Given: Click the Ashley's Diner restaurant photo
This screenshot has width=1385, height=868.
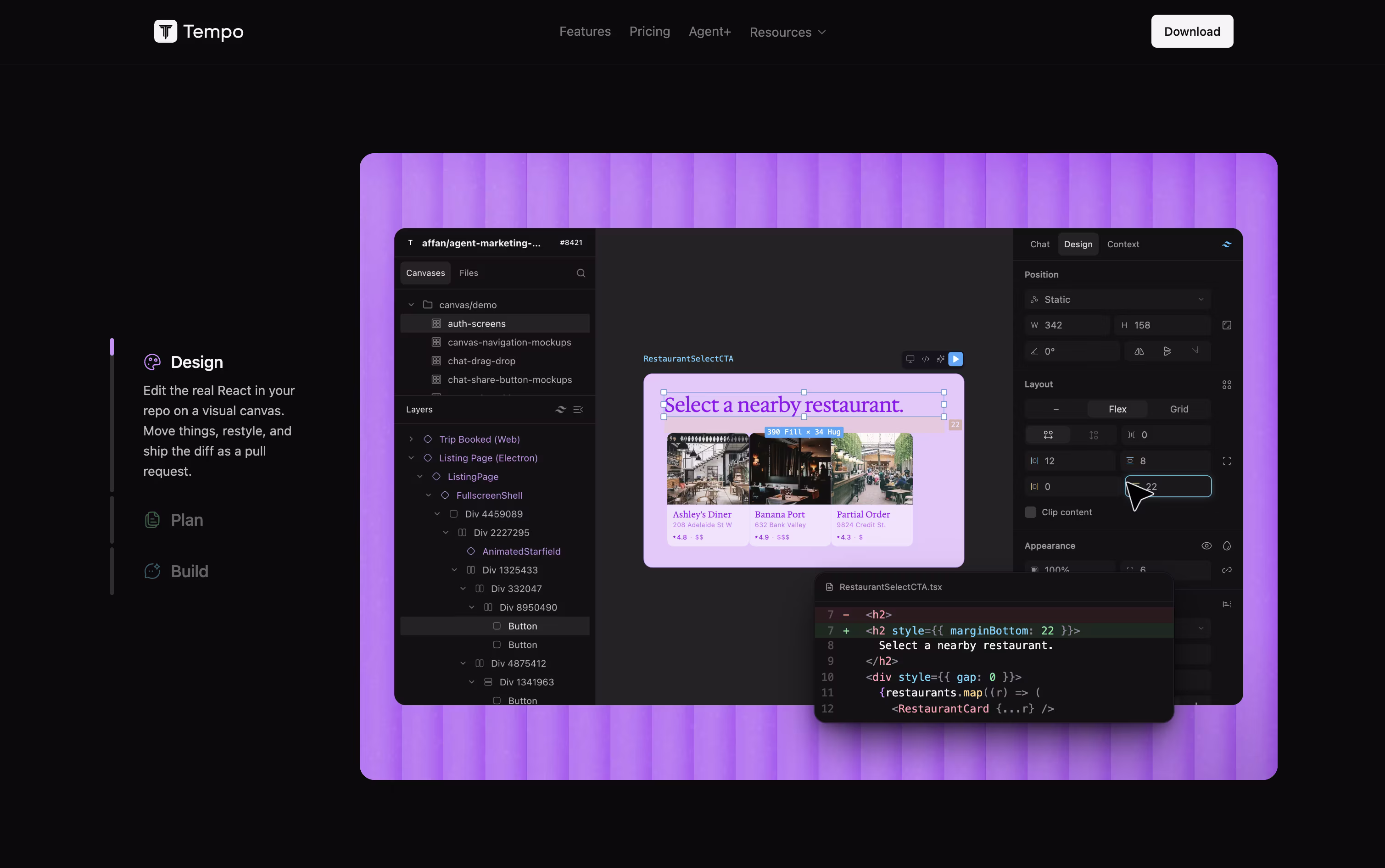Looking at the screenshot, I should click(708, 469).
